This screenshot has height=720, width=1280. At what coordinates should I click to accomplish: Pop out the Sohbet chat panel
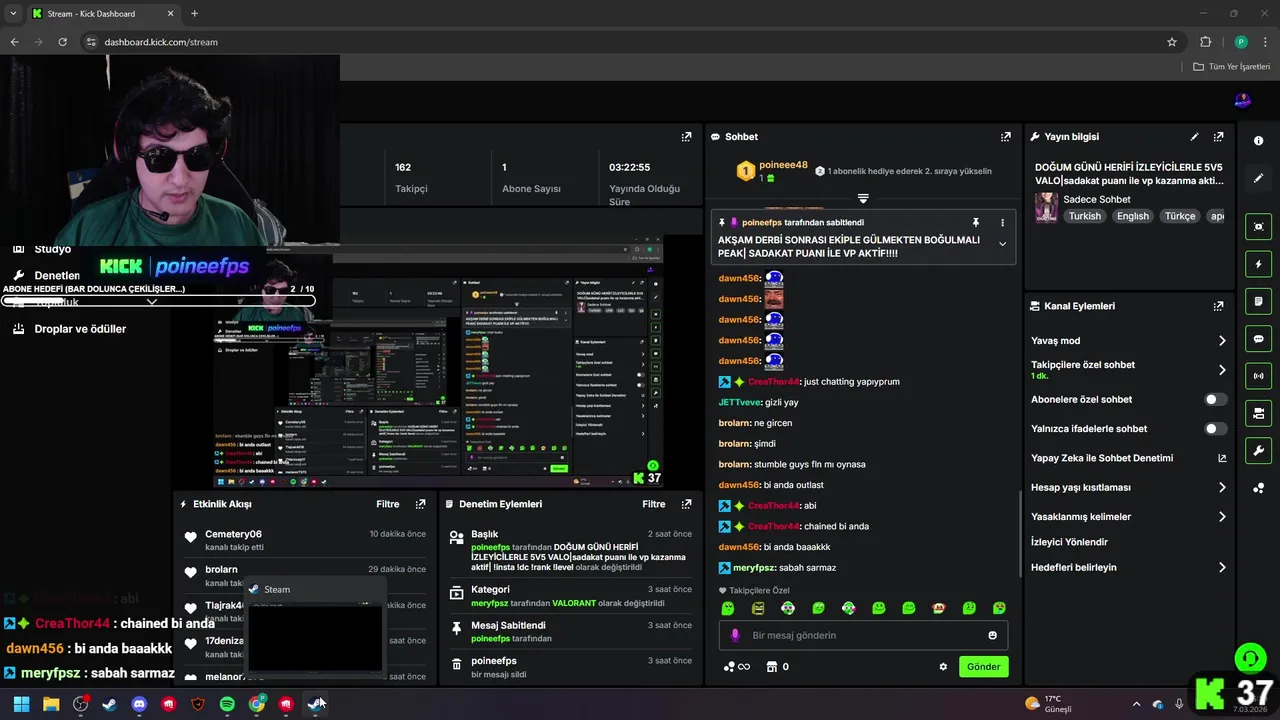coord(1006,137)
